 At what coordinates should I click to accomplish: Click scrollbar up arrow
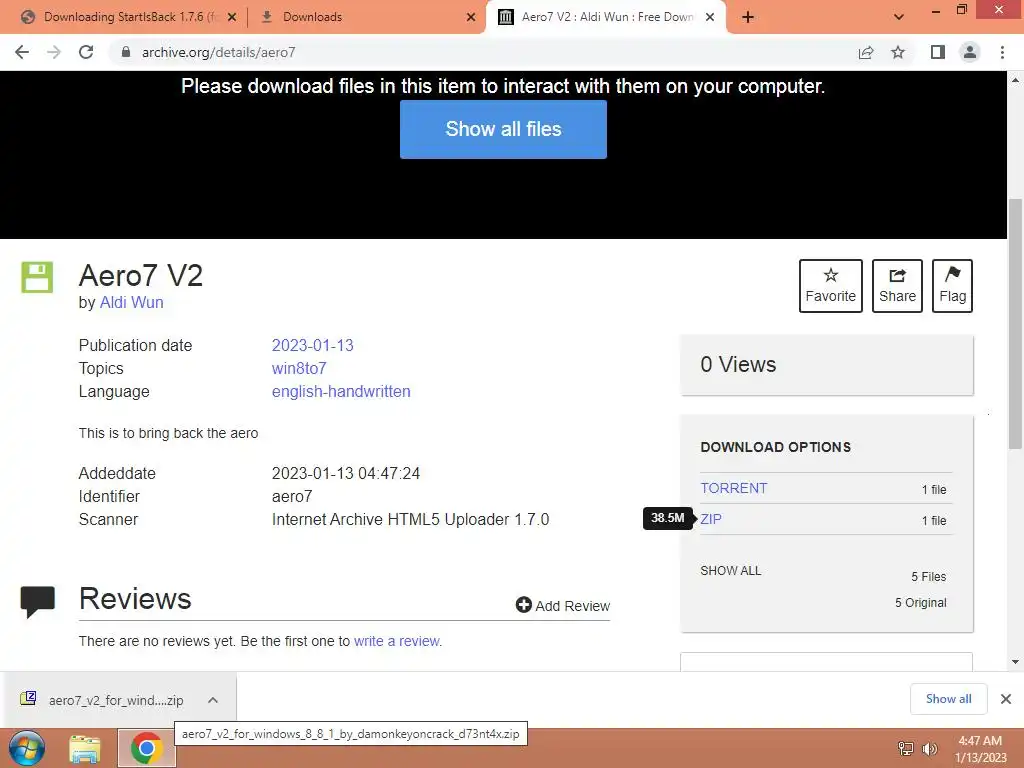click(x=1015, y=80)
